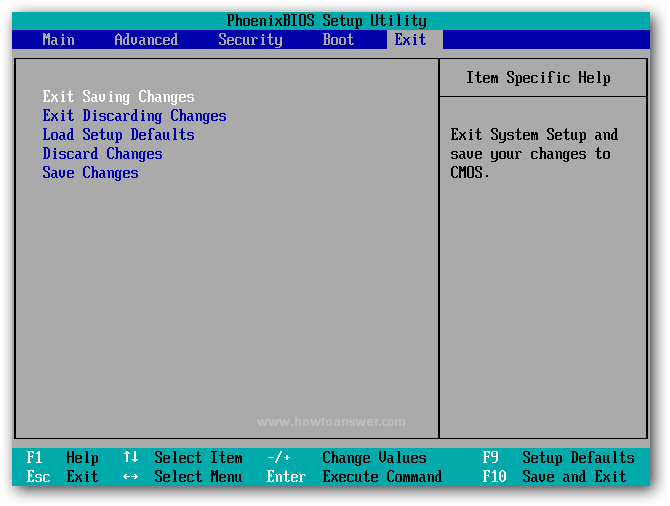The width and height of the screenshot is (670, 506).
Task: Click the active Exit tab
Action: [410, 40]
